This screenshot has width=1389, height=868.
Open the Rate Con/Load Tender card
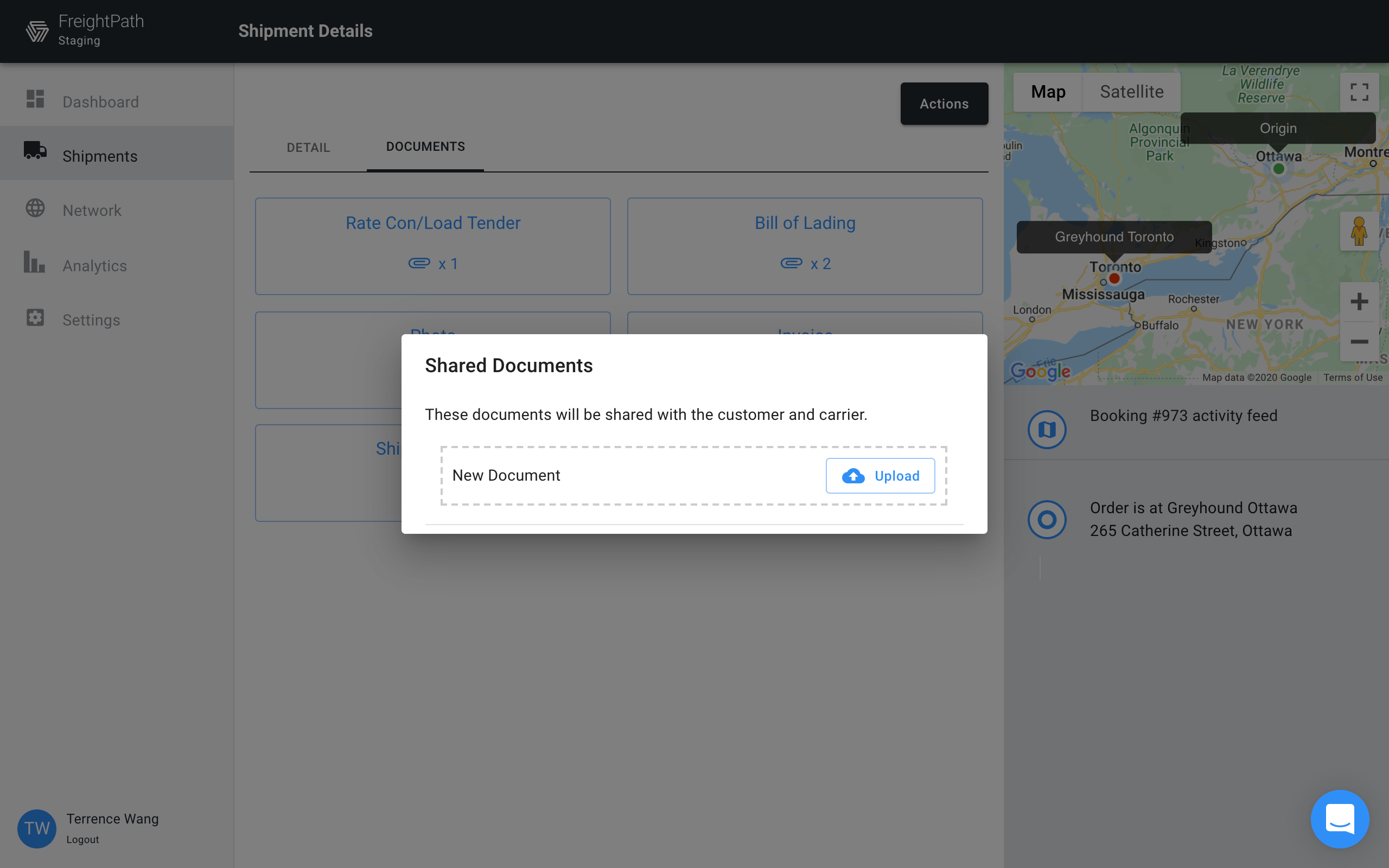433,246
